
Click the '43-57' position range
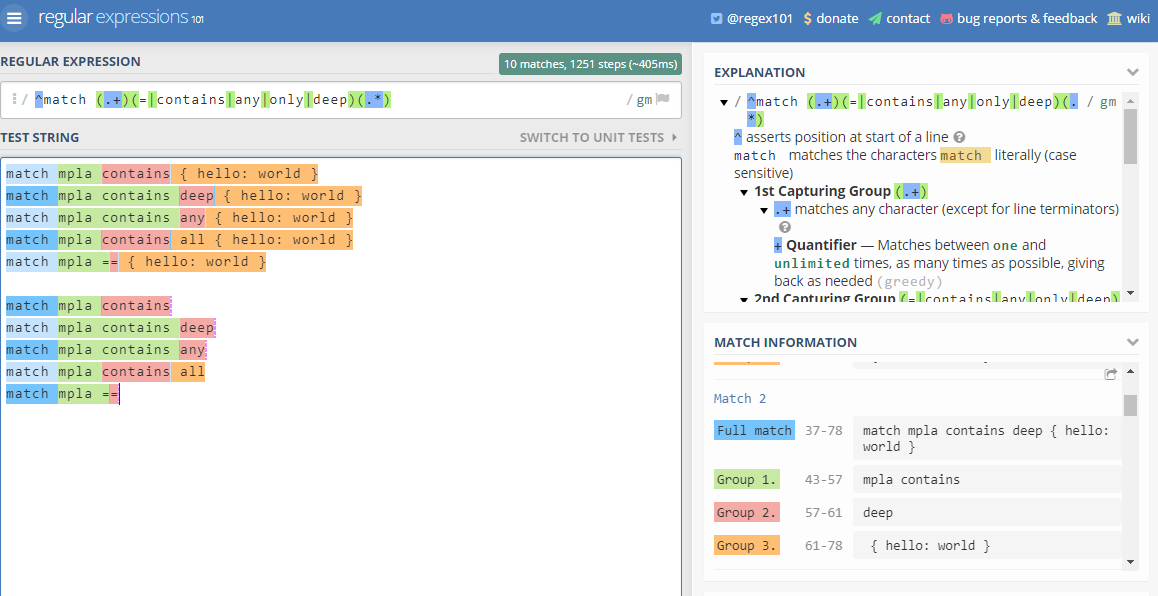[823, 479]
